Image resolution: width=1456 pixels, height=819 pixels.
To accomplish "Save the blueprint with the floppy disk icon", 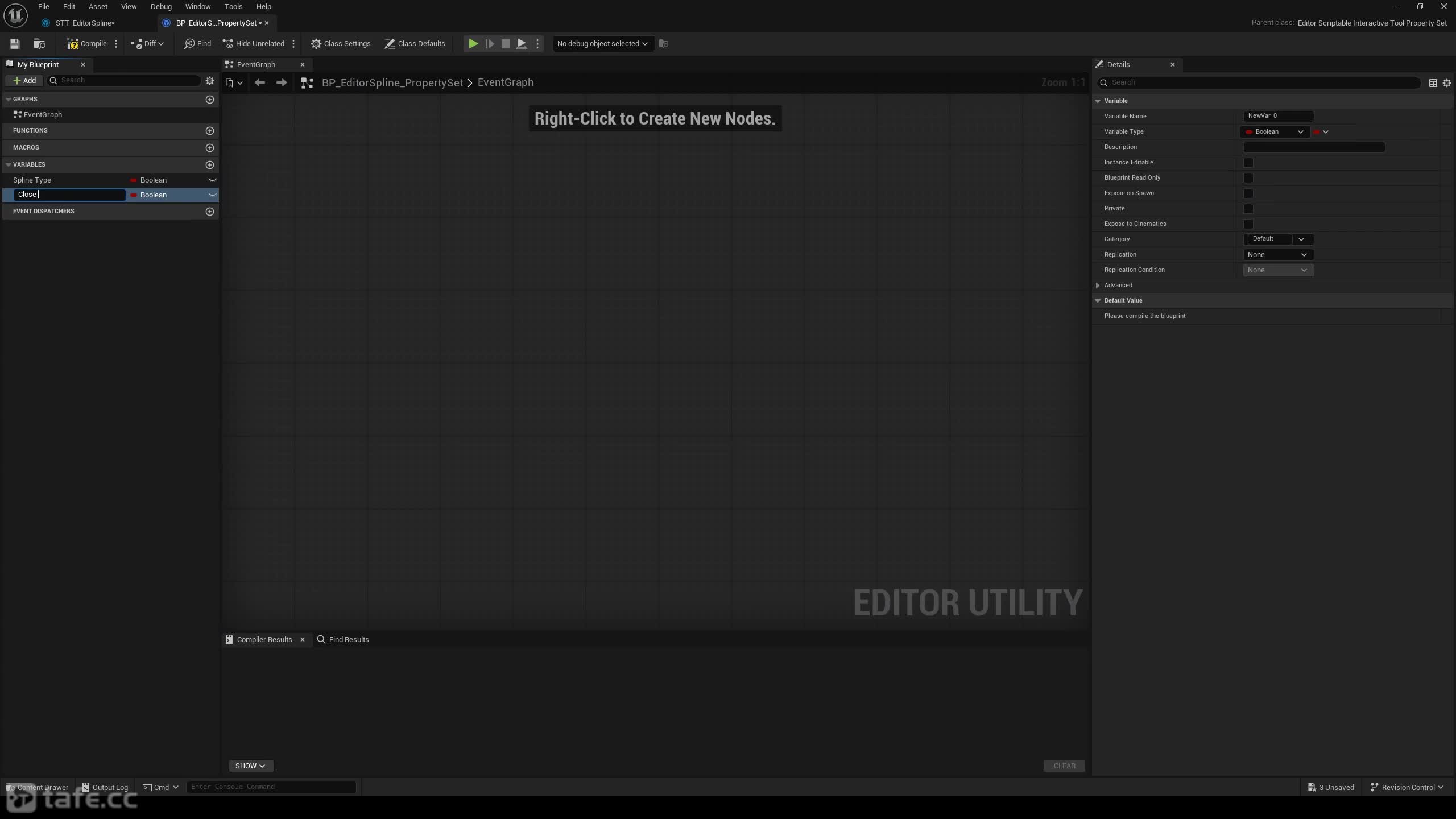I will click(x=15, y=44).
